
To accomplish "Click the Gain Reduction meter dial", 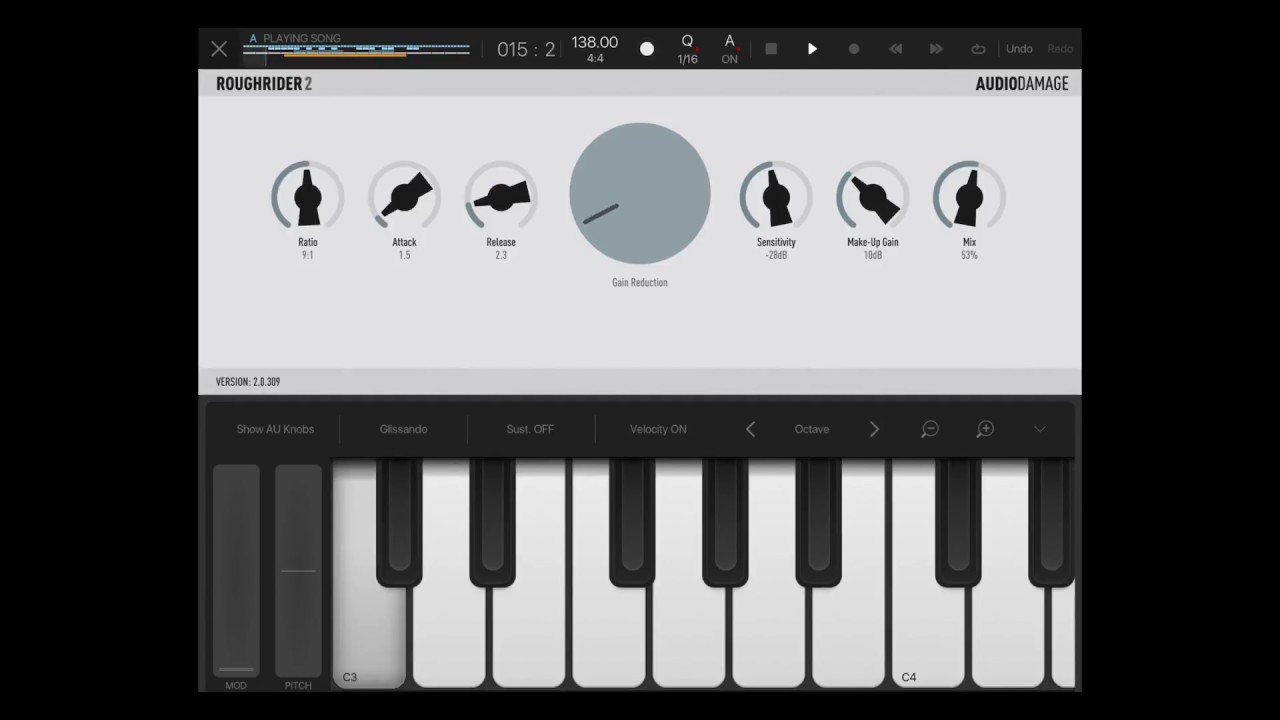I will click(640, 193).
